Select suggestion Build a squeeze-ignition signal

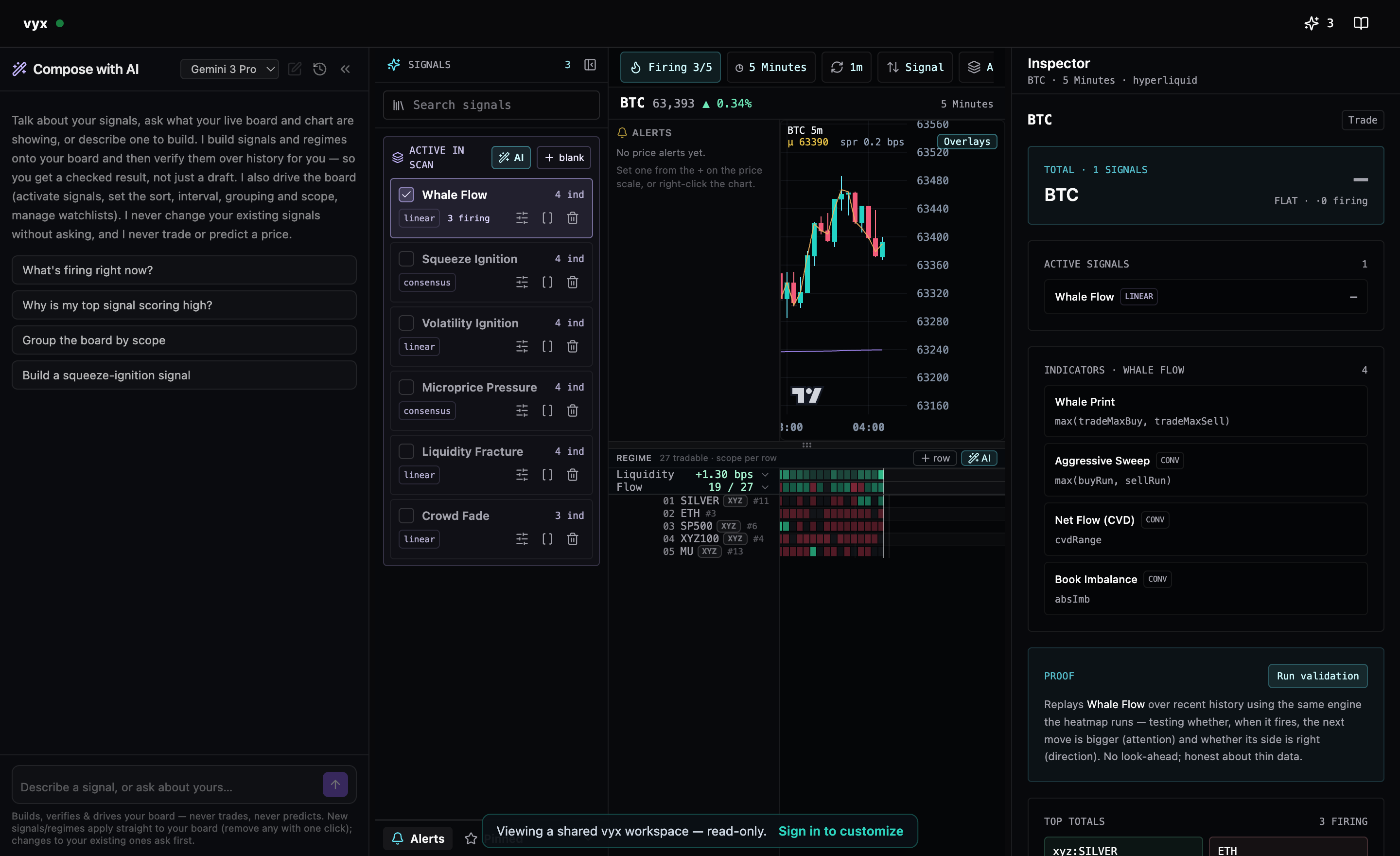[184, 375]
